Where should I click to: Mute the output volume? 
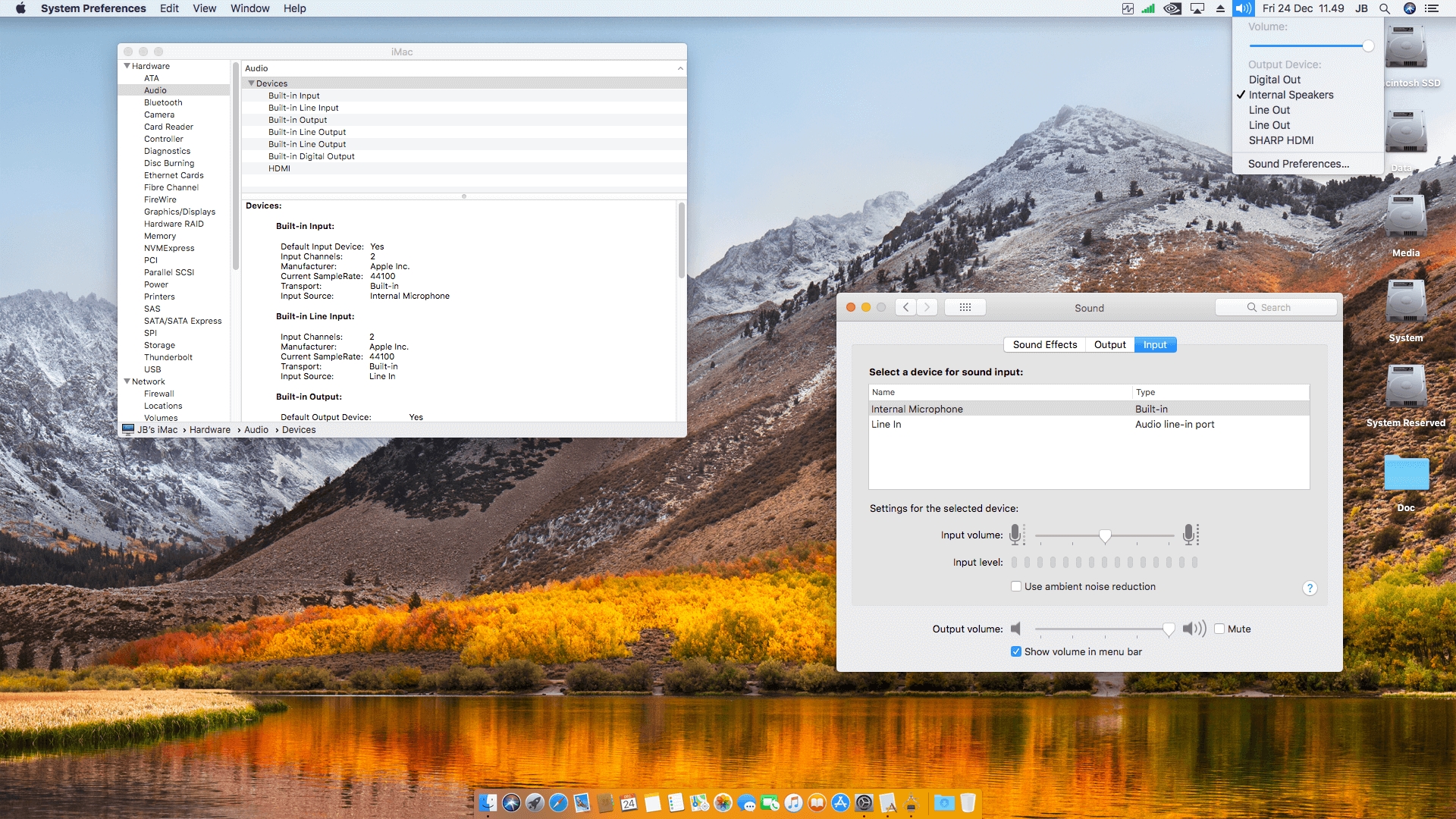pyautogui.click(x=1219, y=629)
